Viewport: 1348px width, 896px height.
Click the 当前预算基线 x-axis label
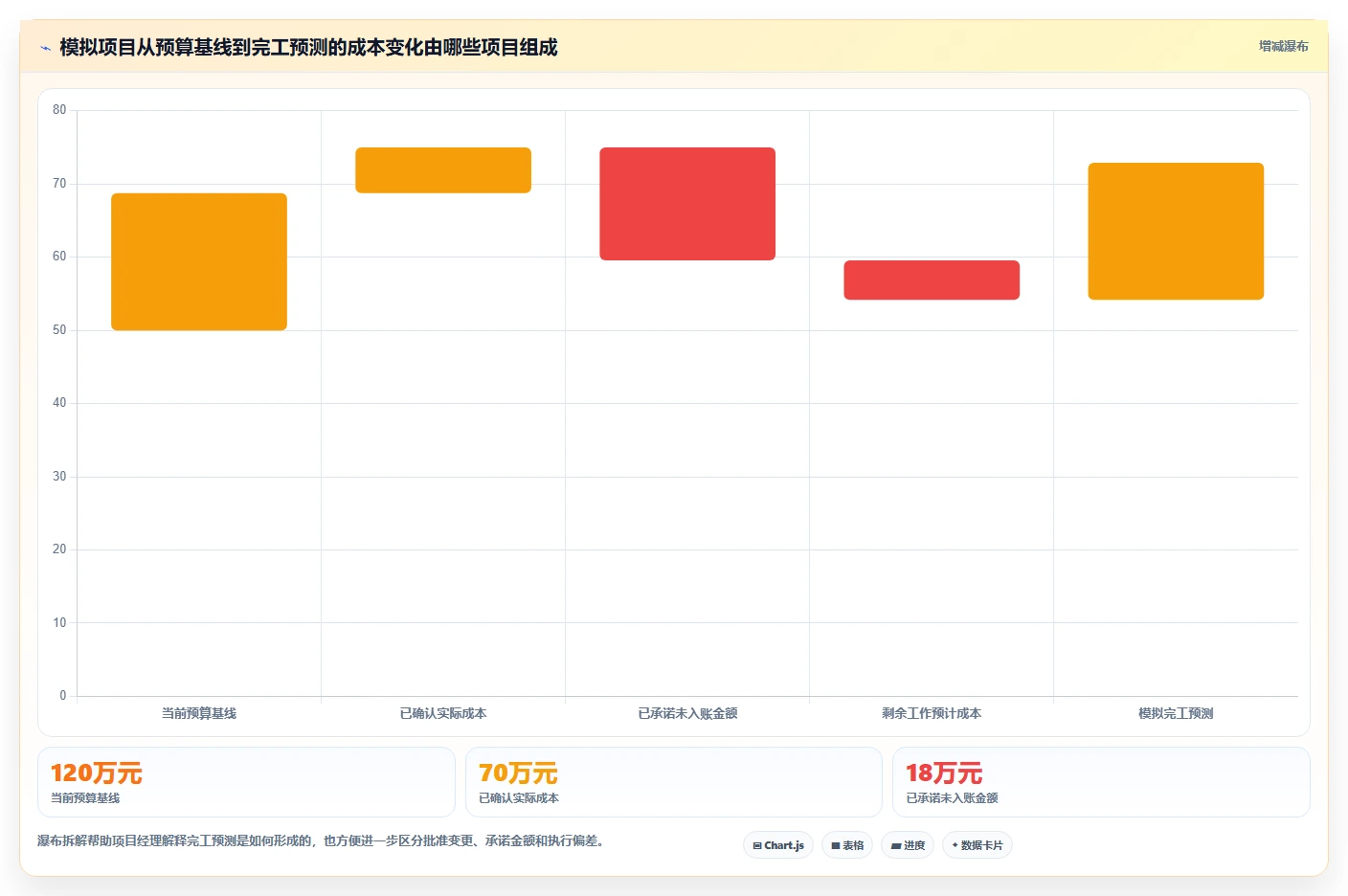pyautogui.click(x=199, y=713)
